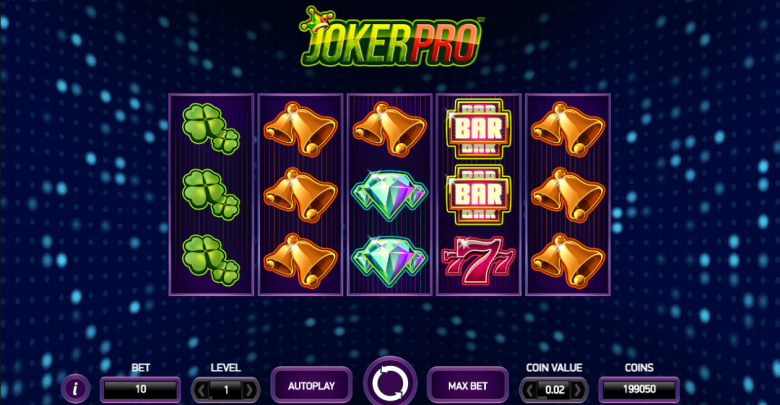This screenshot has height=405, width=780.
Task: Lower the coin value with left arrow
Action: (x=529, y=390)
